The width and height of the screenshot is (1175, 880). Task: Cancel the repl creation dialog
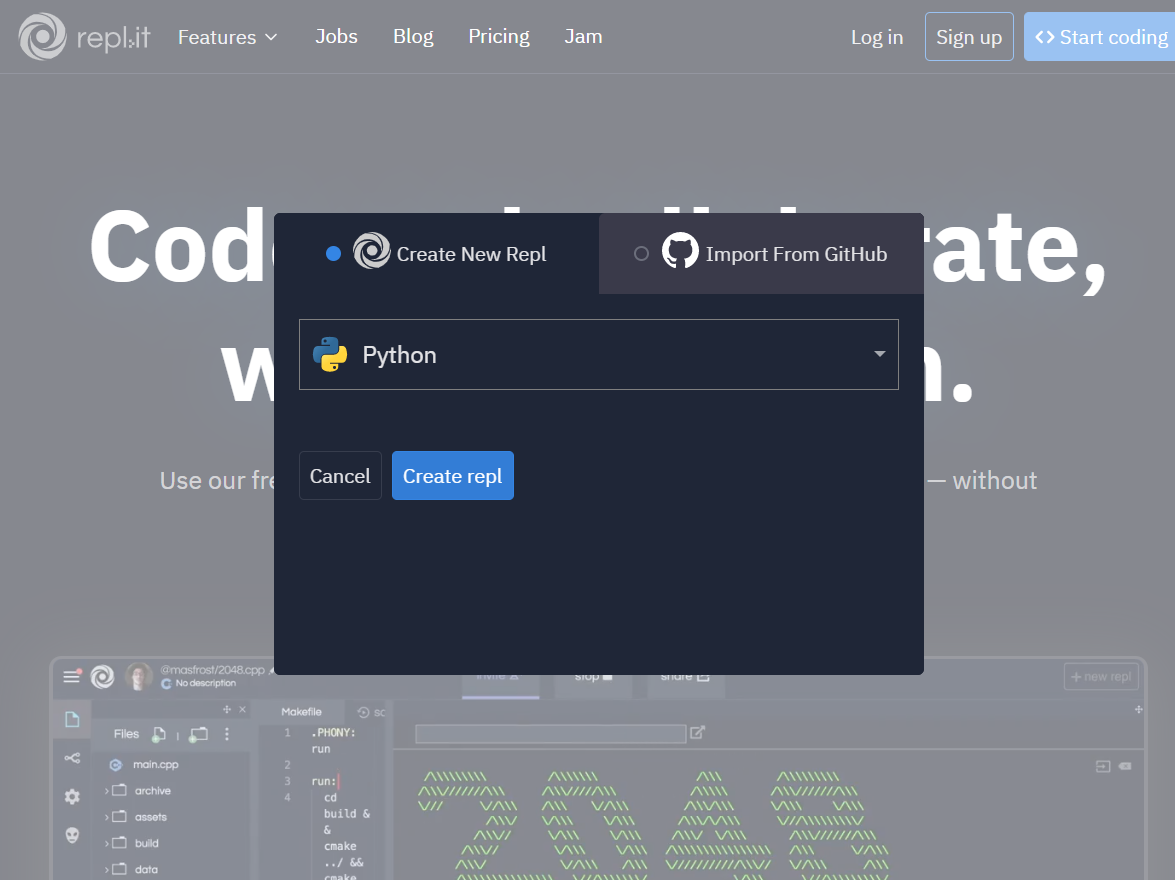click(x=340, y=476)
